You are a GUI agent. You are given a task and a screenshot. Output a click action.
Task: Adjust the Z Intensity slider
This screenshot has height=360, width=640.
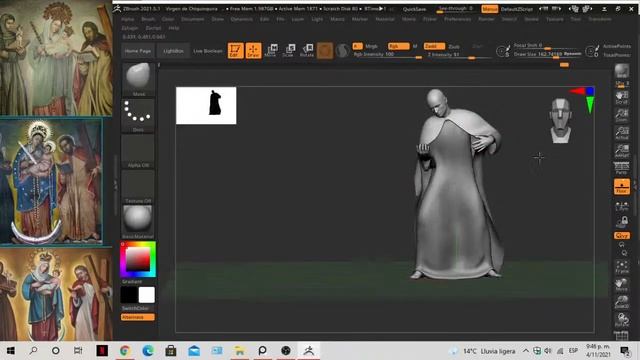459,55
